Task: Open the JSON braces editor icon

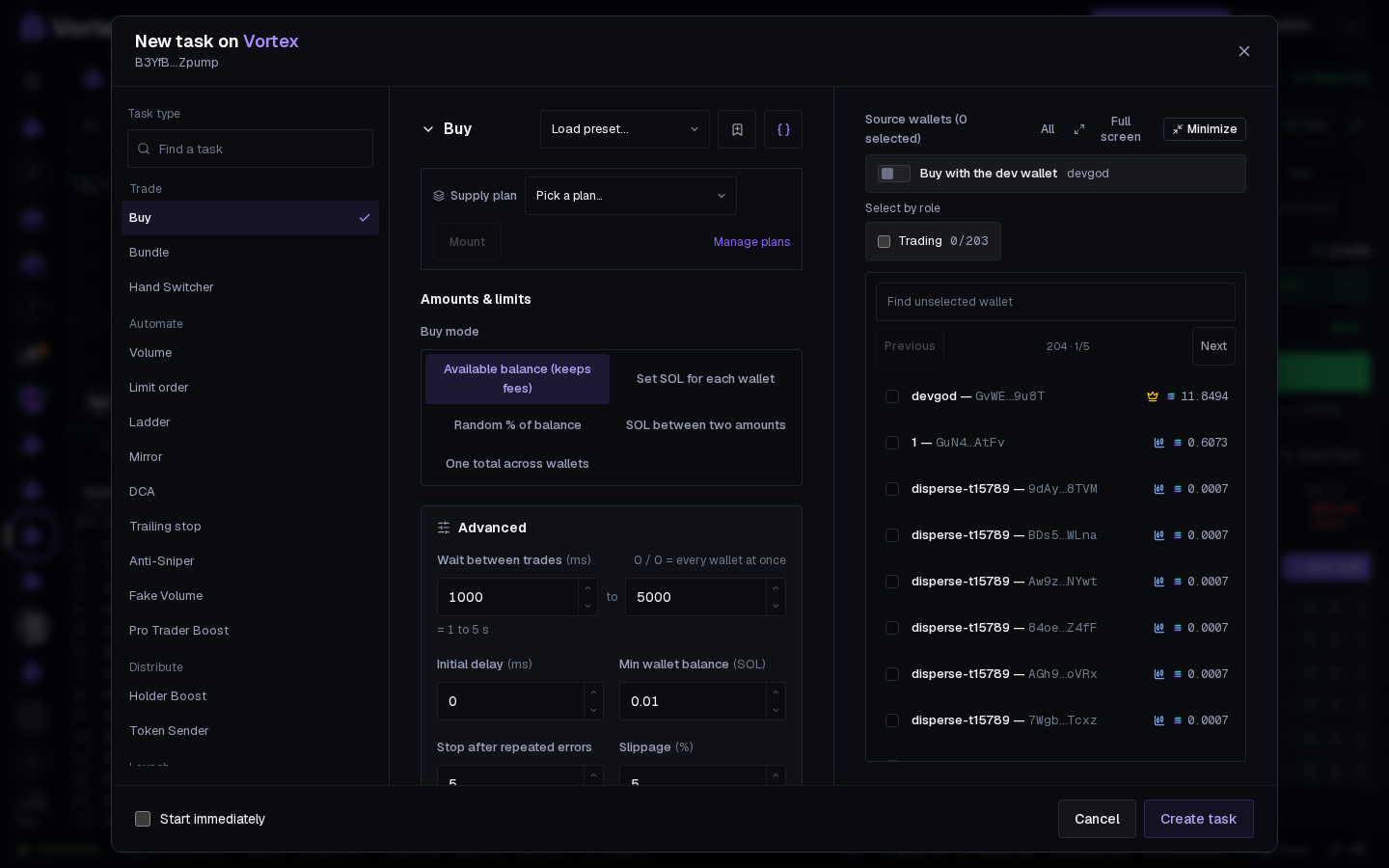Action: [x=783, y=129]
